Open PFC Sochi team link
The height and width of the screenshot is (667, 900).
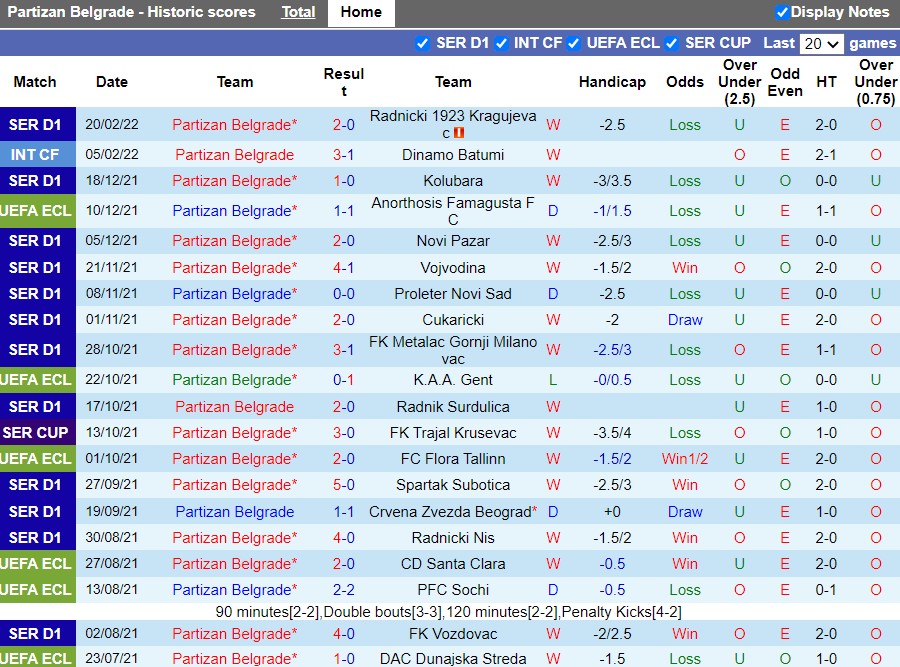click(453, 590)
